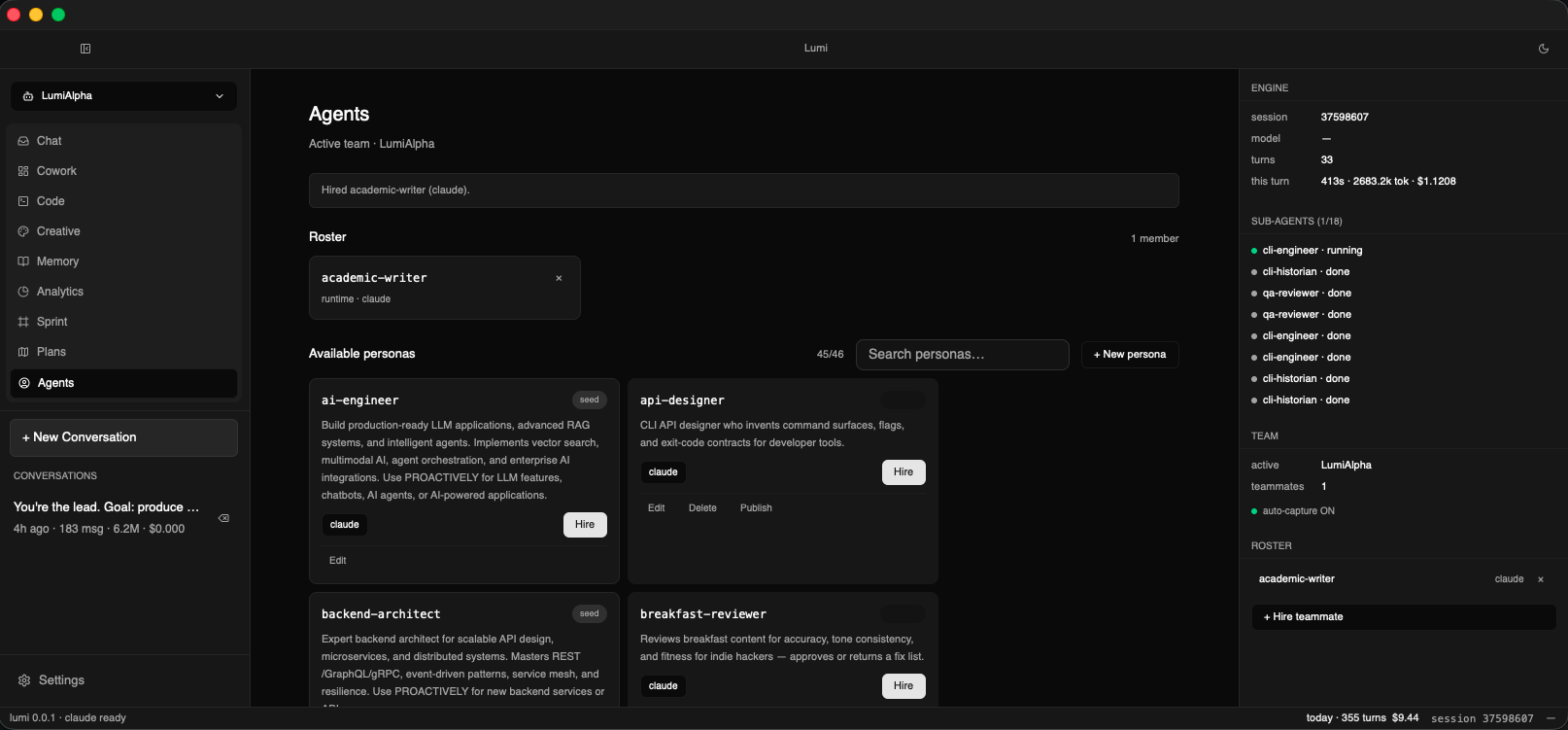This screenshot has height=730, width=1568.
Task: Hire the api-designer persona
Action: pos(903,472)
